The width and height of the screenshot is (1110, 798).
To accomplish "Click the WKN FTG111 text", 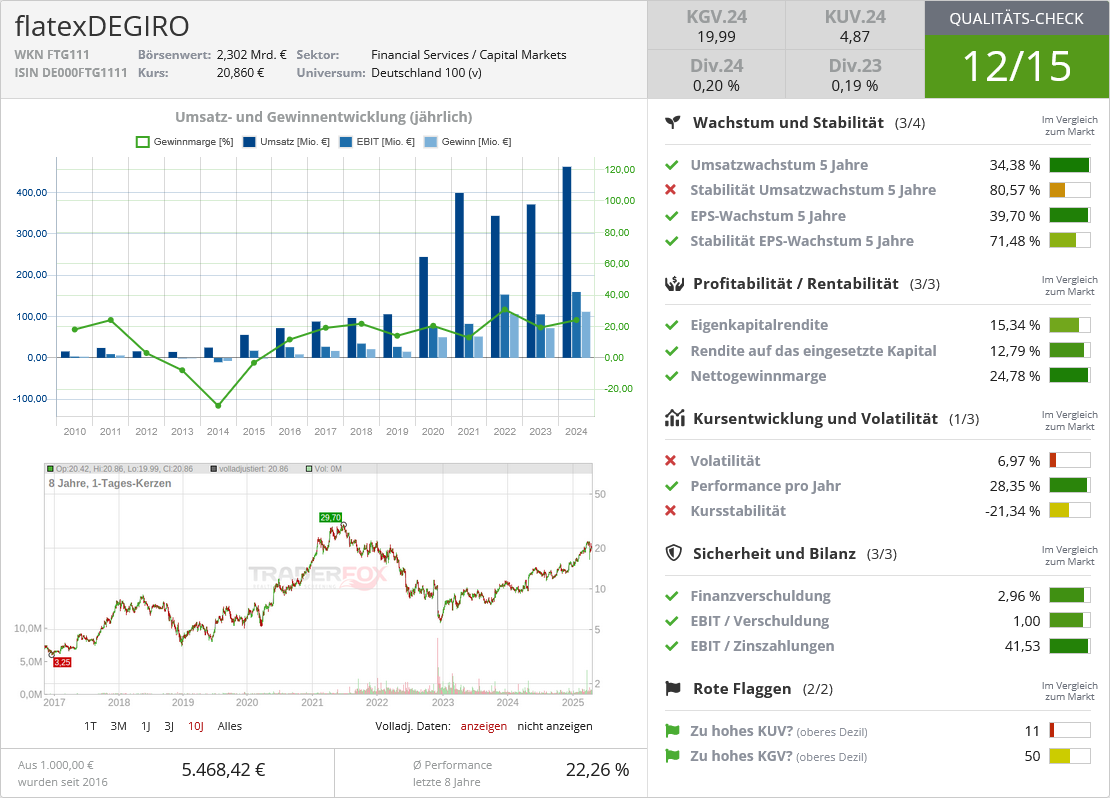I will [52, 55].
